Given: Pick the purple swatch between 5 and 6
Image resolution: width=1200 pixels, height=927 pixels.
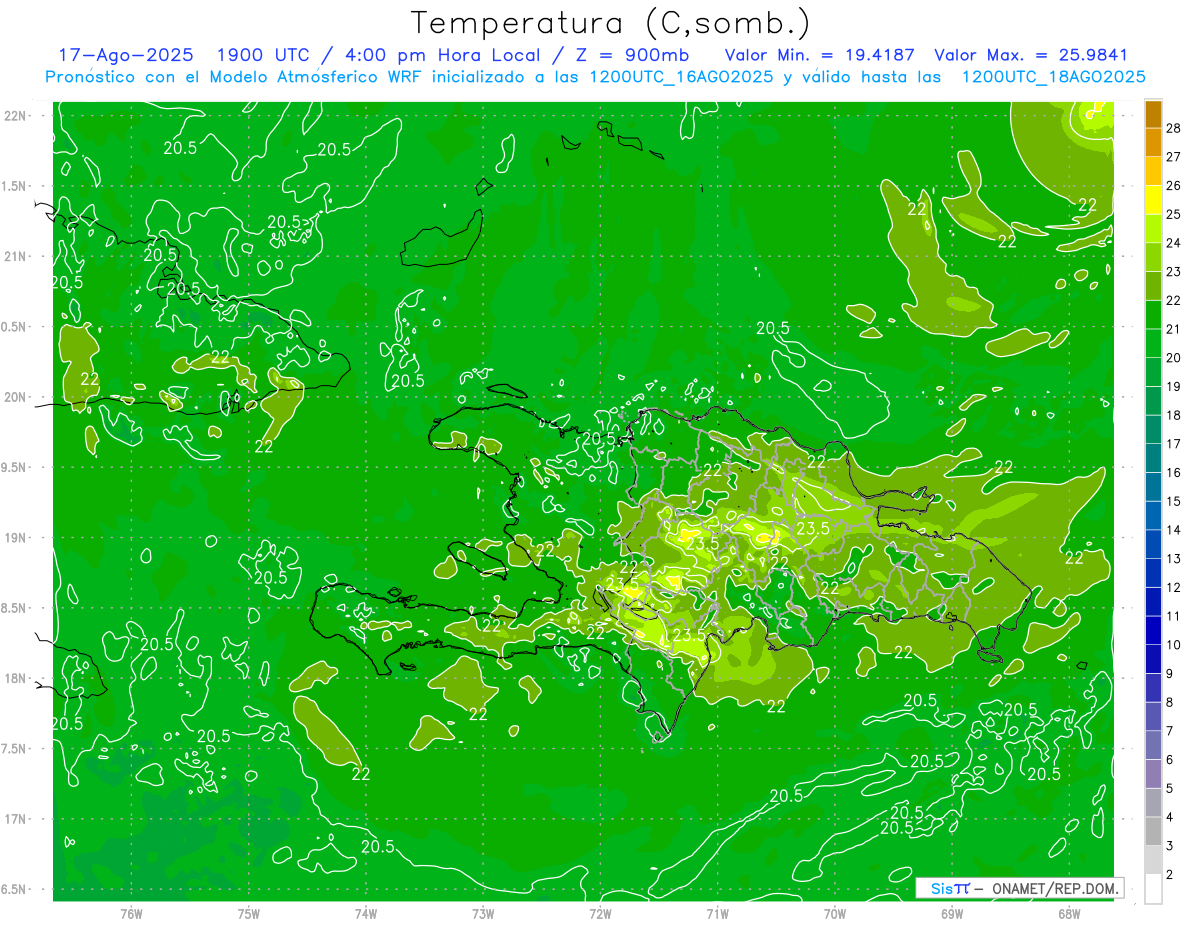Looking at the screenshot, I should [x=1153, y=774].
